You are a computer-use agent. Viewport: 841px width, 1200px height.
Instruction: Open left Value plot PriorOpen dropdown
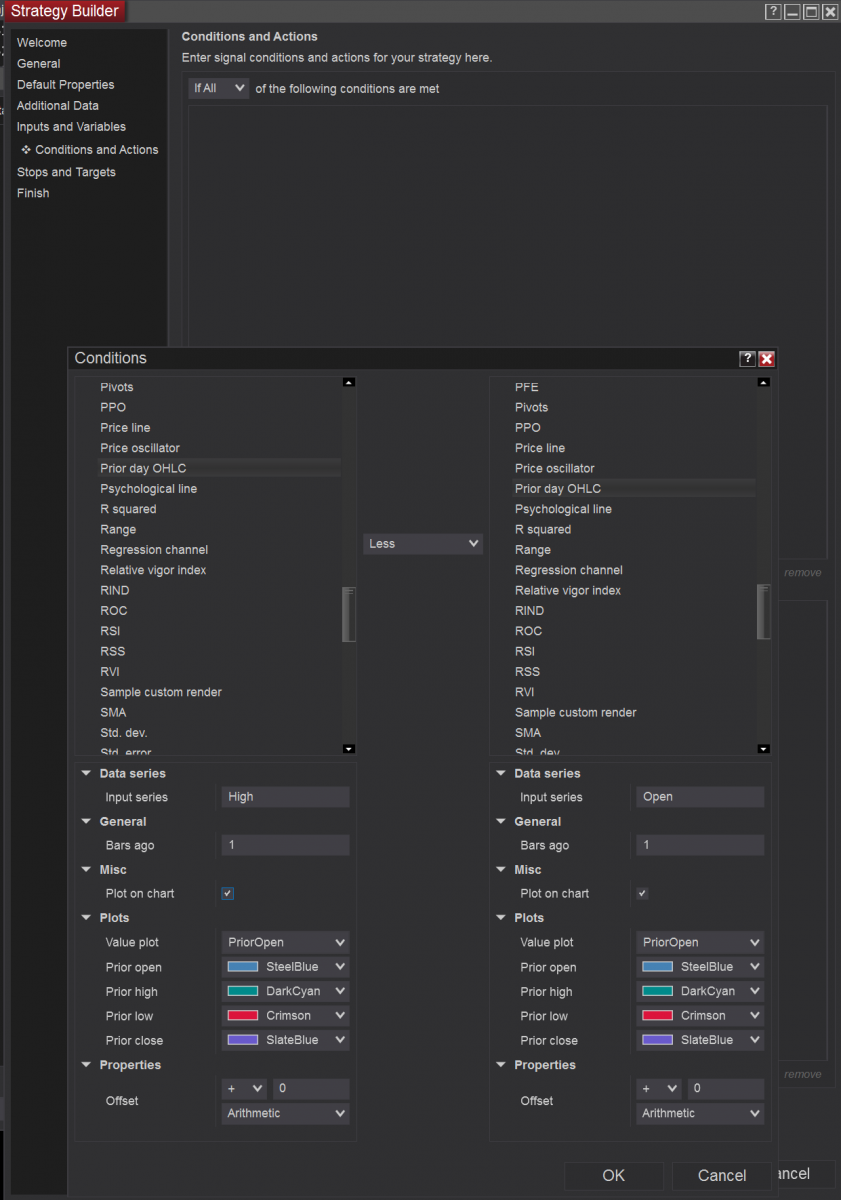285,942
